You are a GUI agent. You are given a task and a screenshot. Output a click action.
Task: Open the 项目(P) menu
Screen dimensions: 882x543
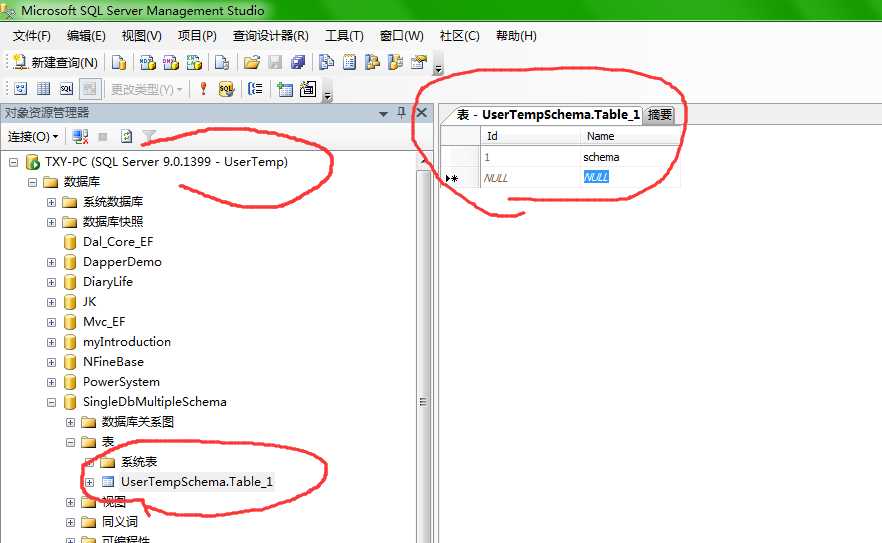pyautogui.click(x=197, y=36)
